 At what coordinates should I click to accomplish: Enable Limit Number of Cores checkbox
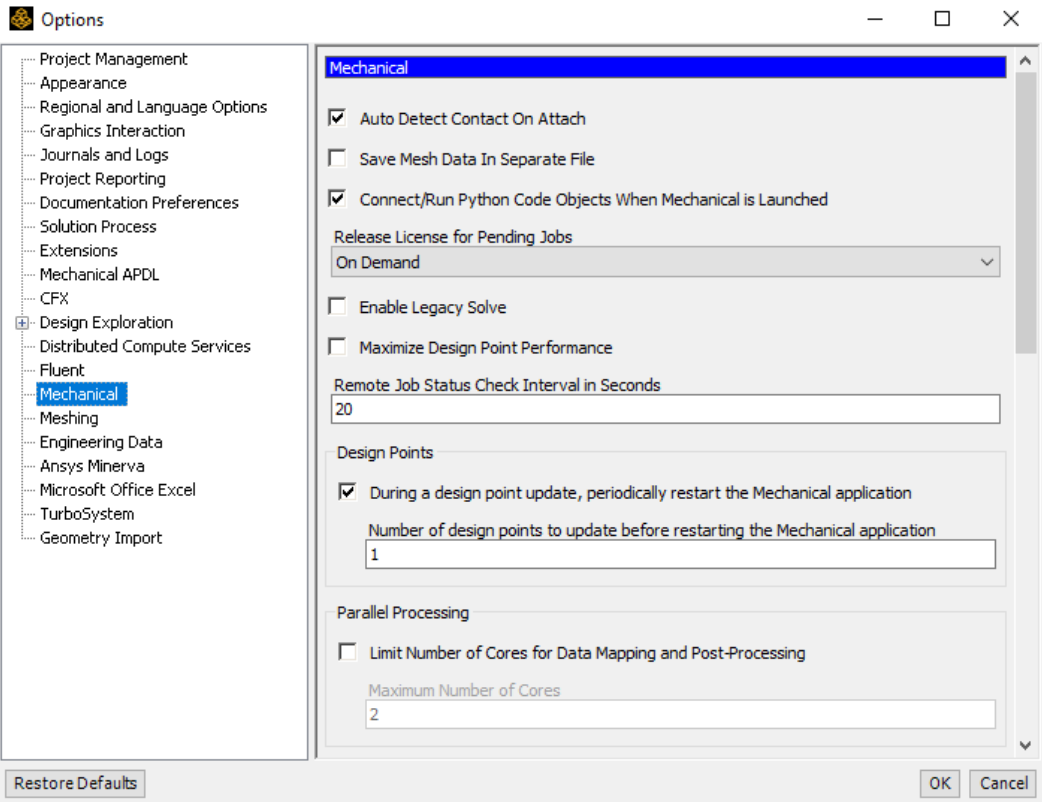pyautogui.click(x=348, y=652)
